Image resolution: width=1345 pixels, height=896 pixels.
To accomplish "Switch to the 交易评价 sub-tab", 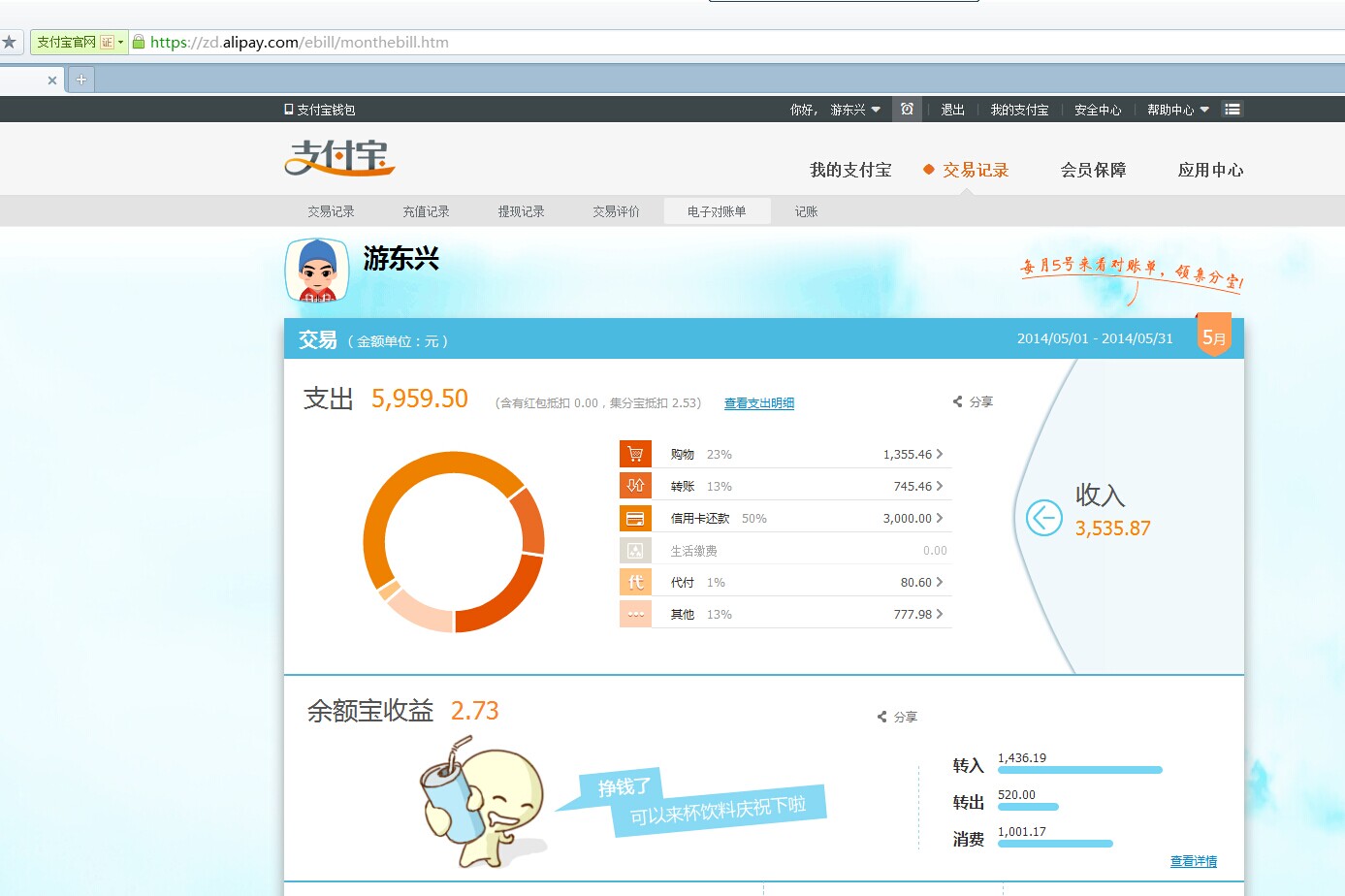I will click(616, 211).
